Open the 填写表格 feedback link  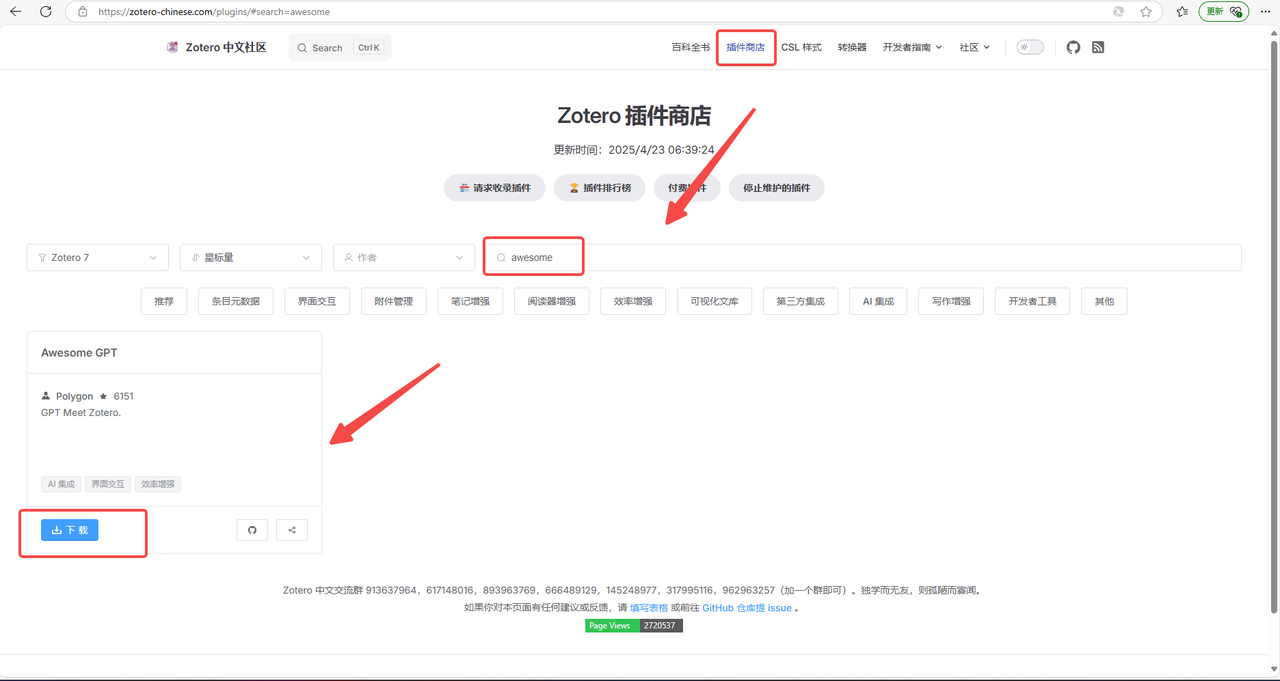(x=649, y=607)
